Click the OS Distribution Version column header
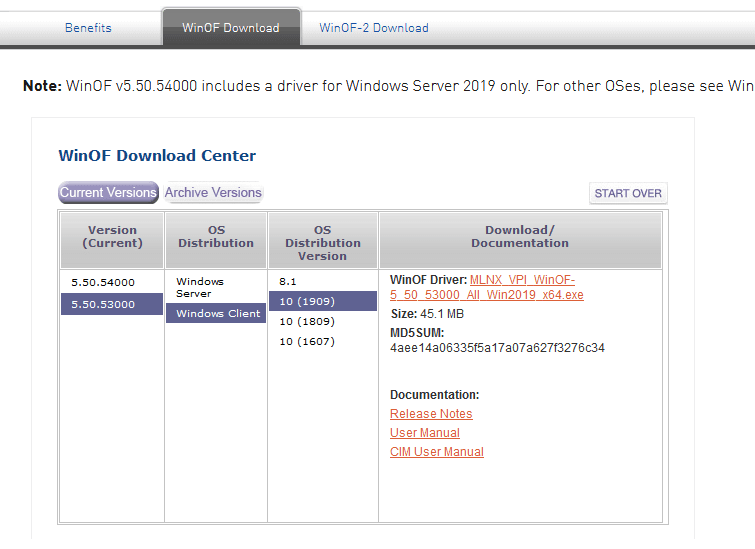755x549 pixels. (x=323, y=240)
